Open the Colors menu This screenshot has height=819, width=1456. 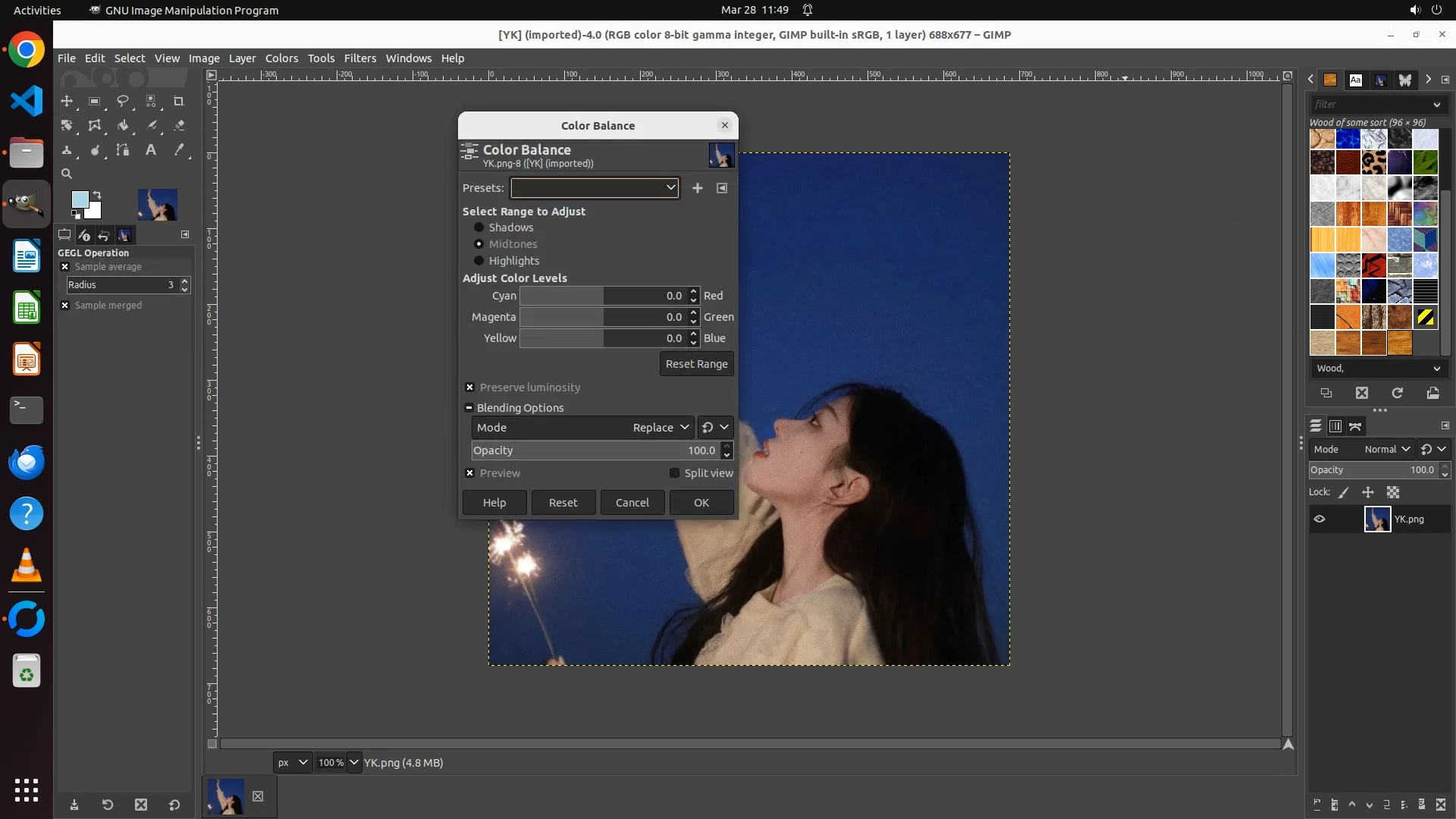pos(281,58)
